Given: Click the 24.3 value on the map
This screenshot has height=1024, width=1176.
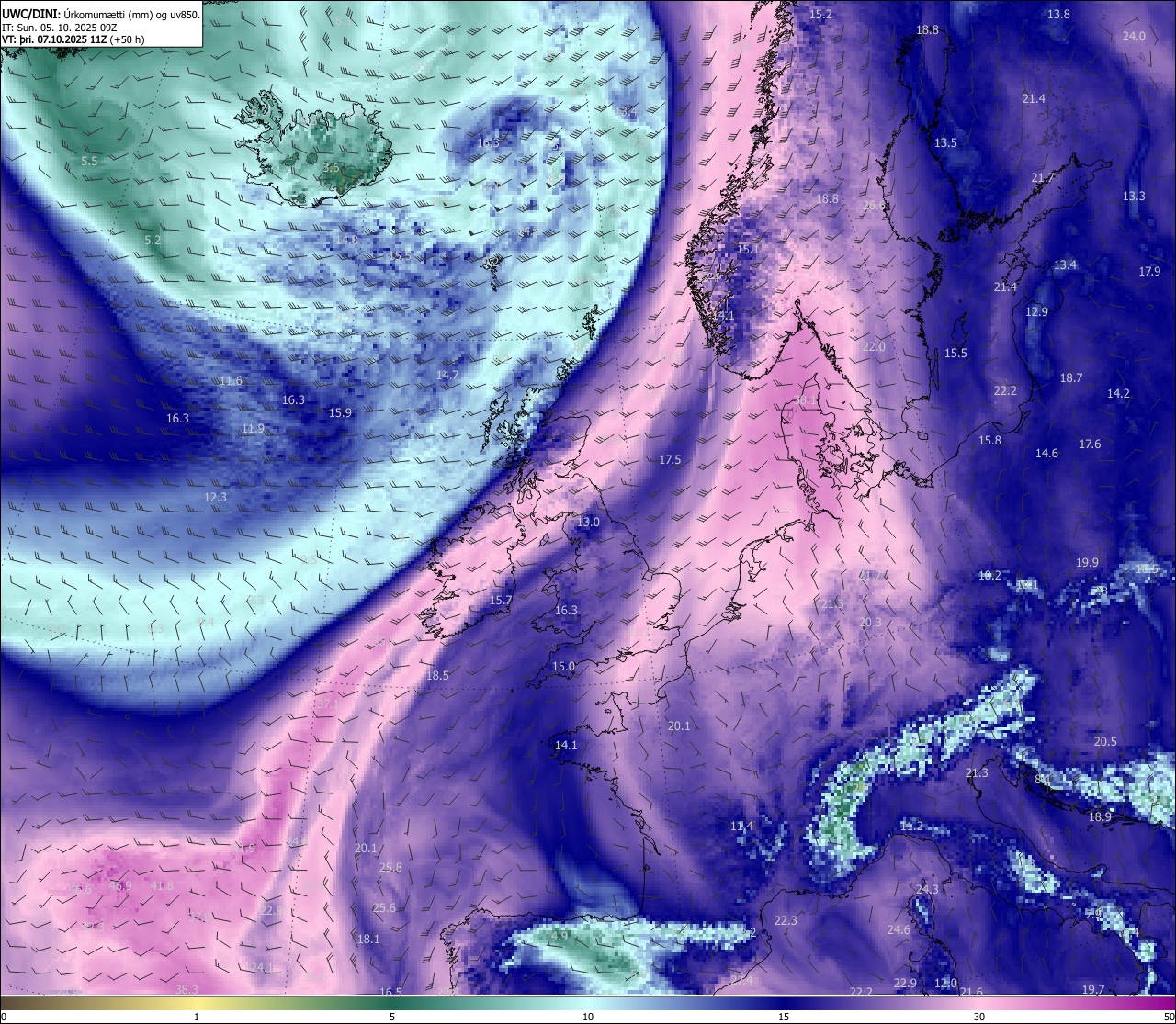Looking at the screenshot, I should [x=927, y=889].
